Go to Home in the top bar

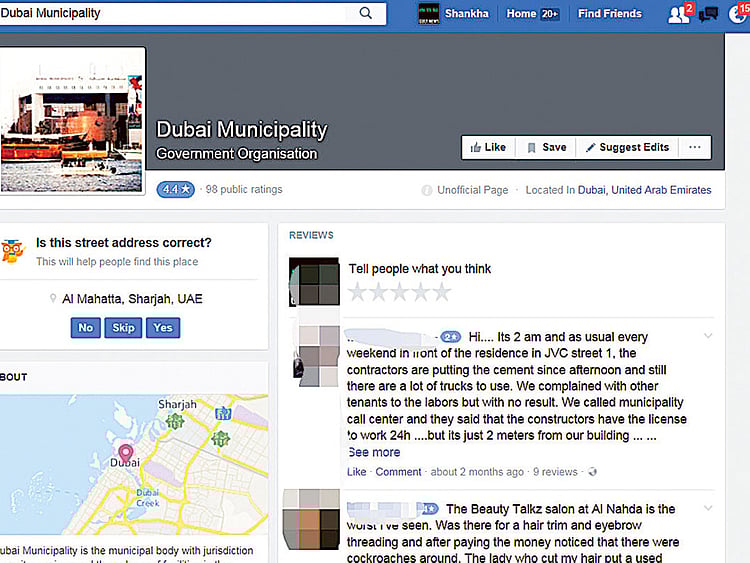pyautogui.click(x=521, y=14)
